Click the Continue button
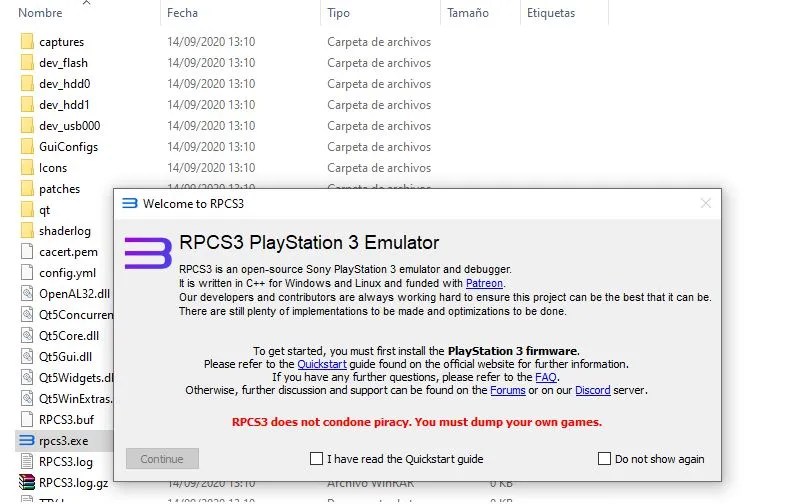The image size is (787, 504). [162, 459]
